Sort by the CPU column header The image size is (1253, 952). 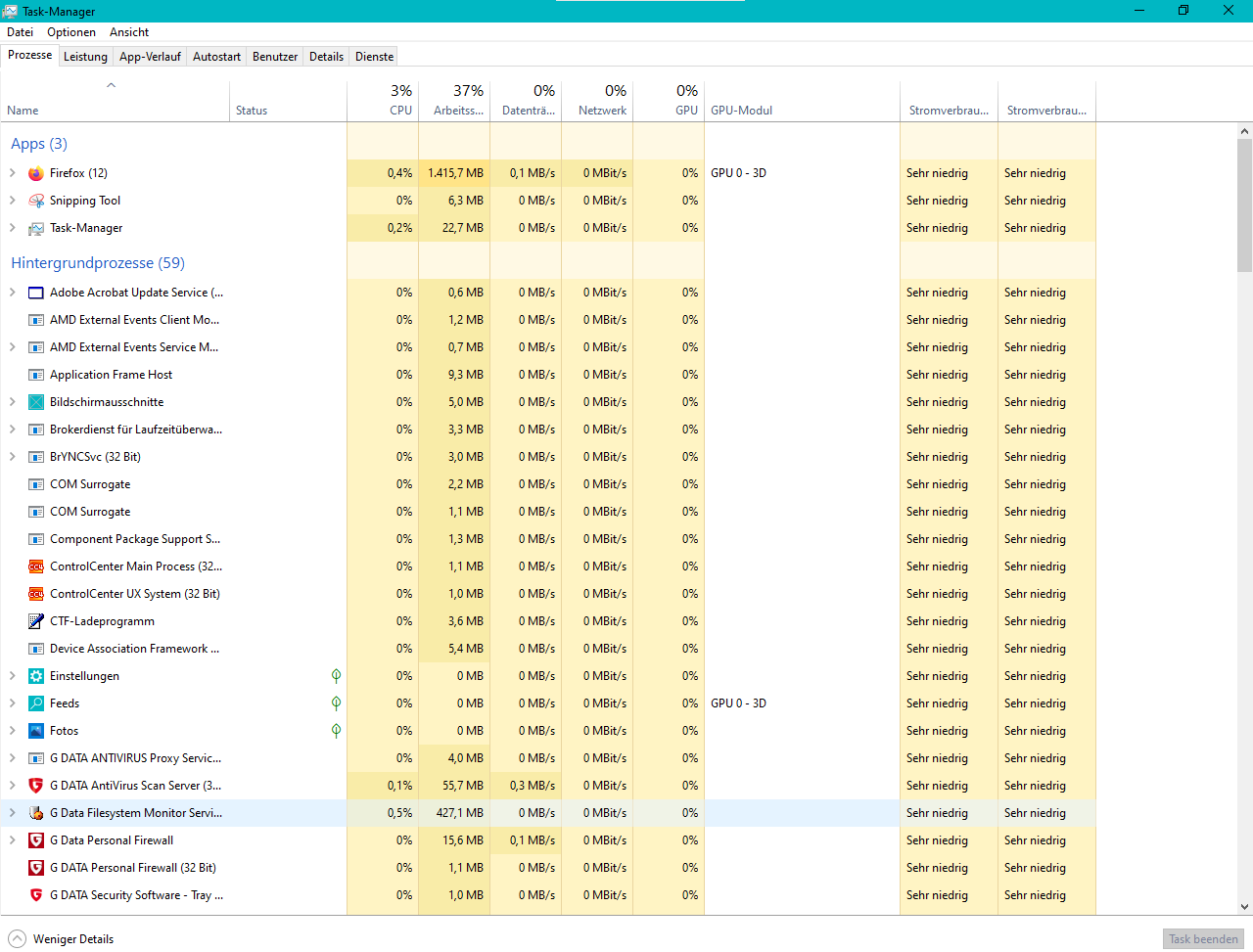(383, 101)
